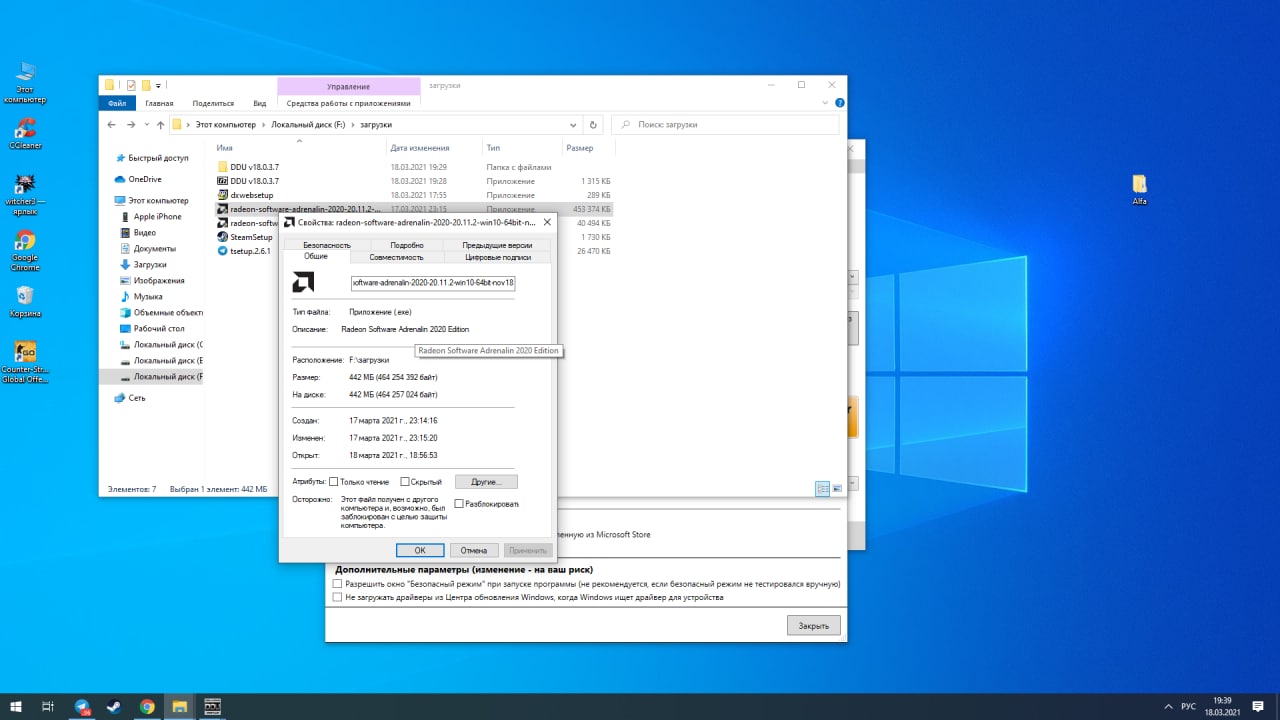Launch the CCleaner desktop icon
1280x720 pixels.
pos(25,133)
